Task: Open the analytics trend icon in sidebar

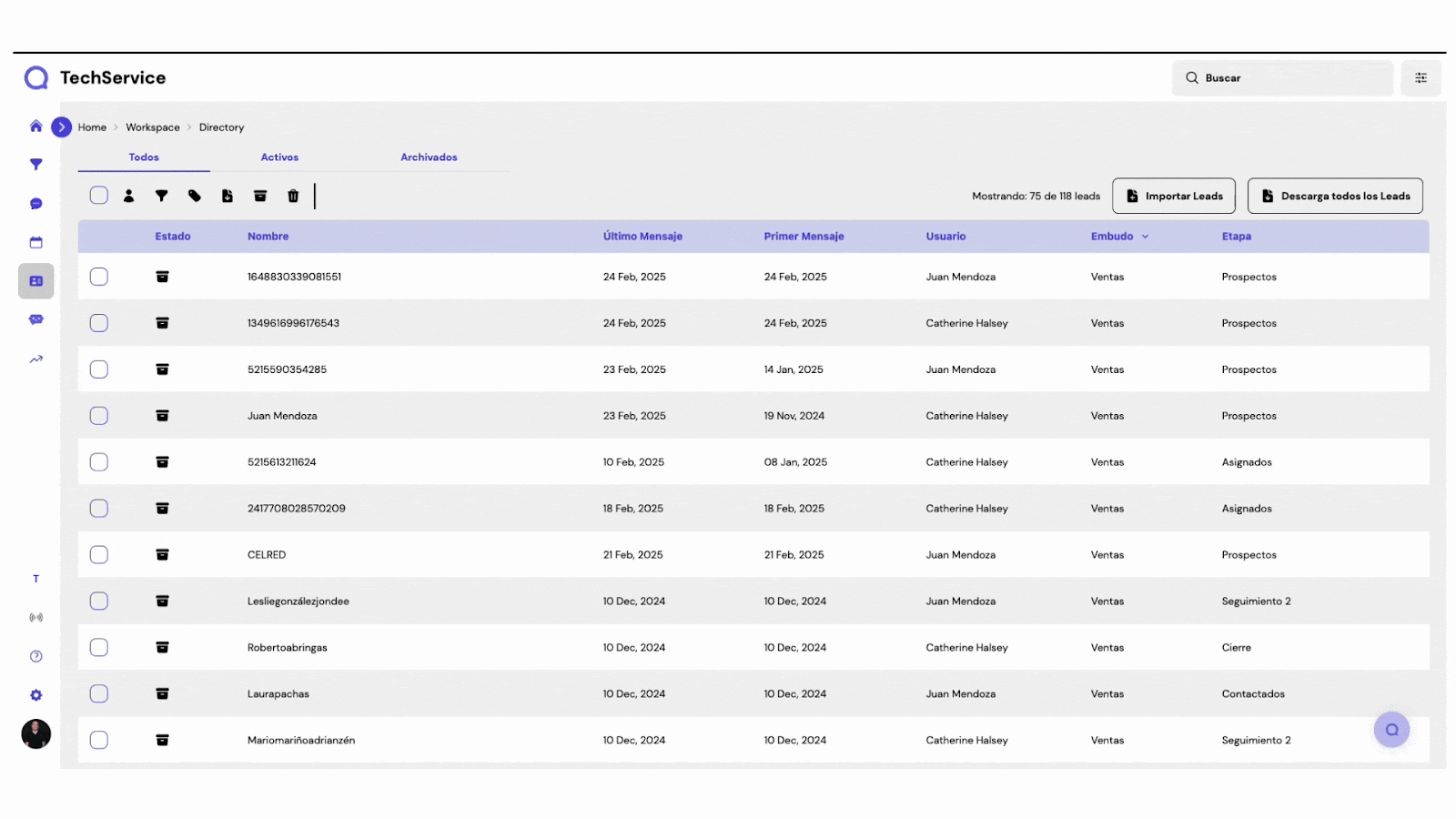Action: [x=36, y=359]
